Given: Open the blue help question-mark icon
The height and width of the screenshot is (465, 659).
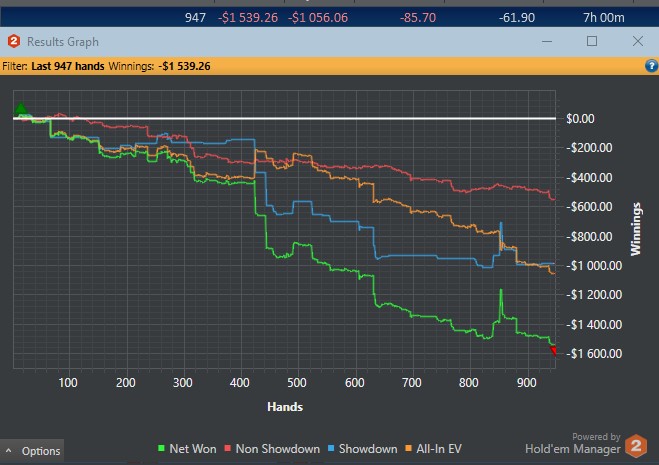Looking at the screenshot, I should [651, 66].
